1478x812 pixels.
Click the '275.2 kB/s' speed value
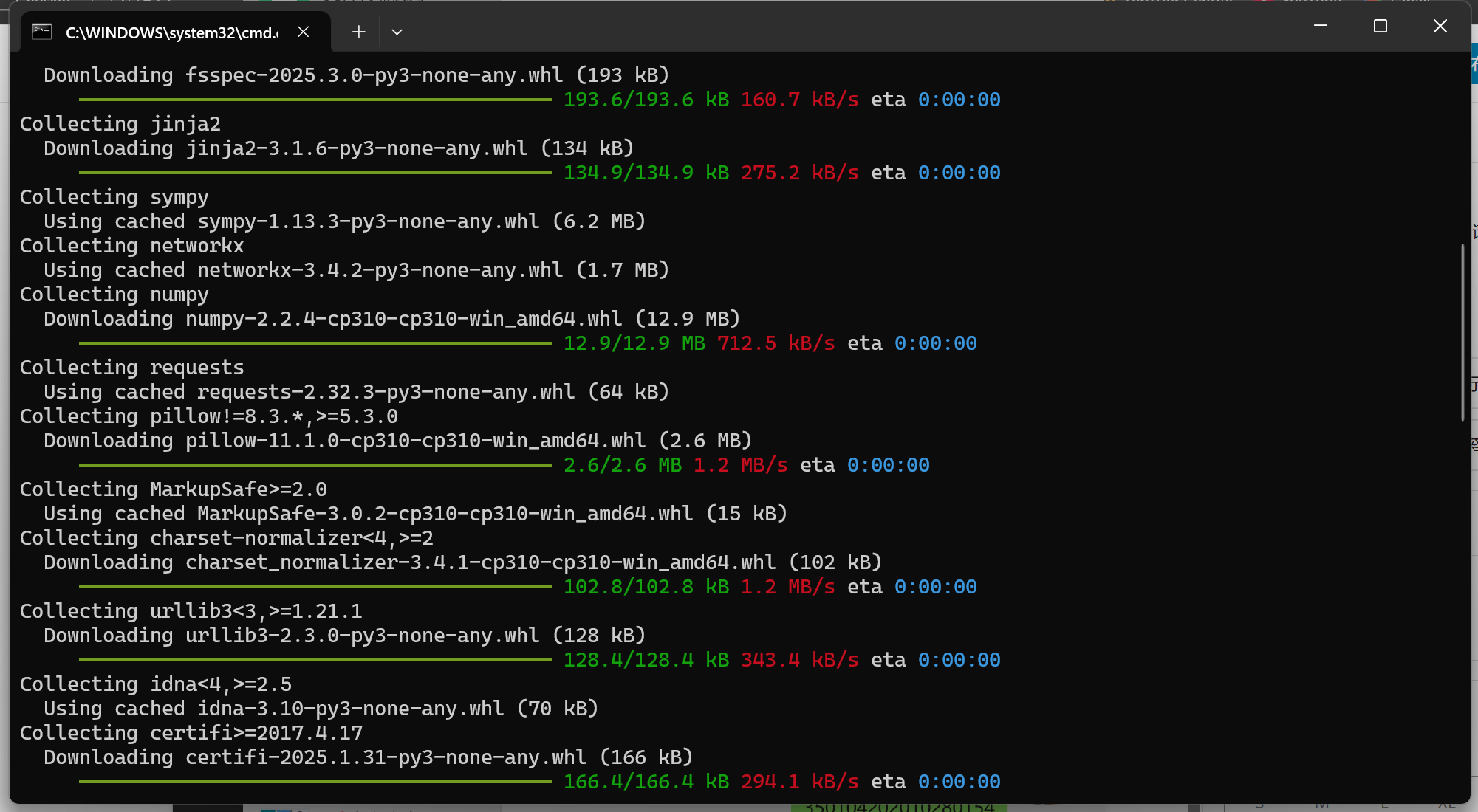[x=800, y=173]
